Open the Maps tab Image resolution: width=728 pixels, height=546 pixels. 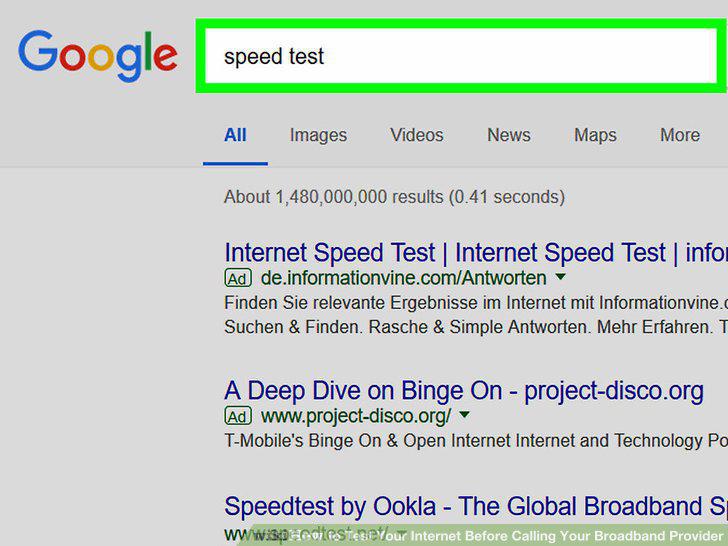(595, 135)
